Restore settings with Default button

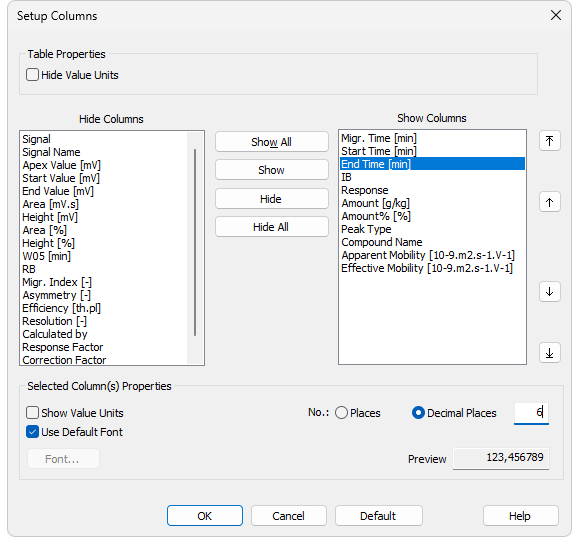tap(378, 516)
